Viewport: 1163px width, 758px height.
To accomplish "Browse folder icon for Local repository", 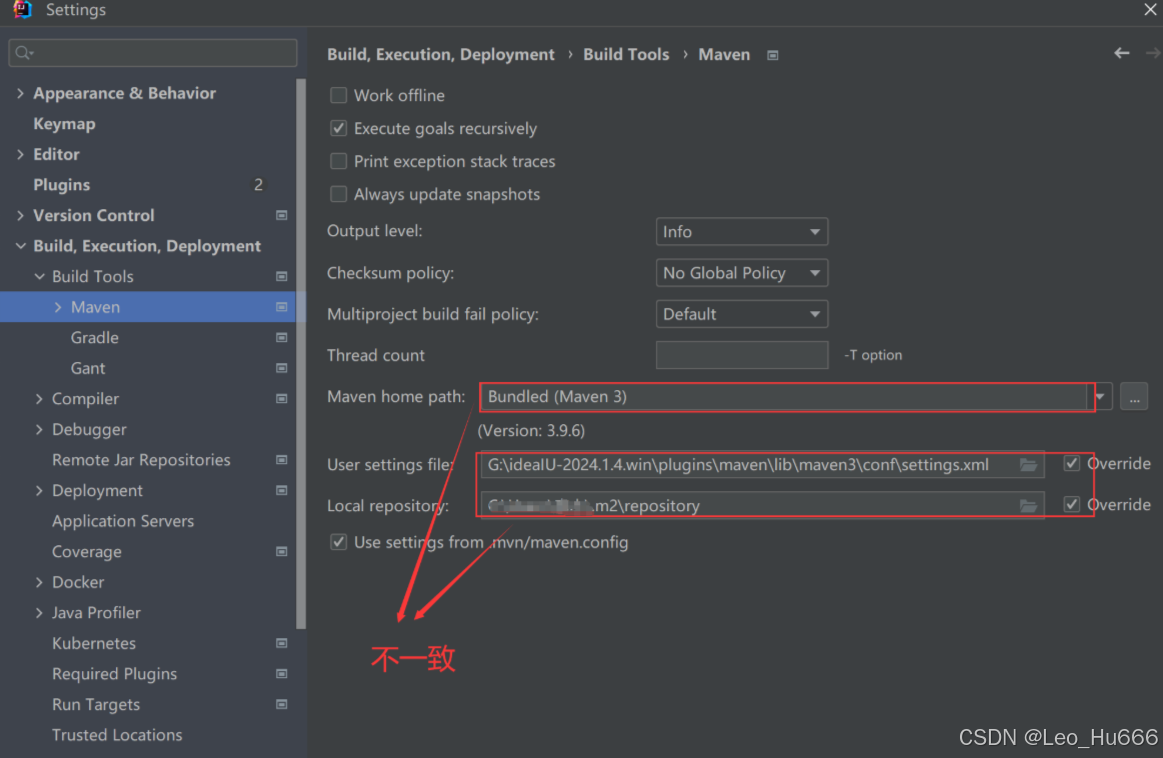I will point(1028,506).
